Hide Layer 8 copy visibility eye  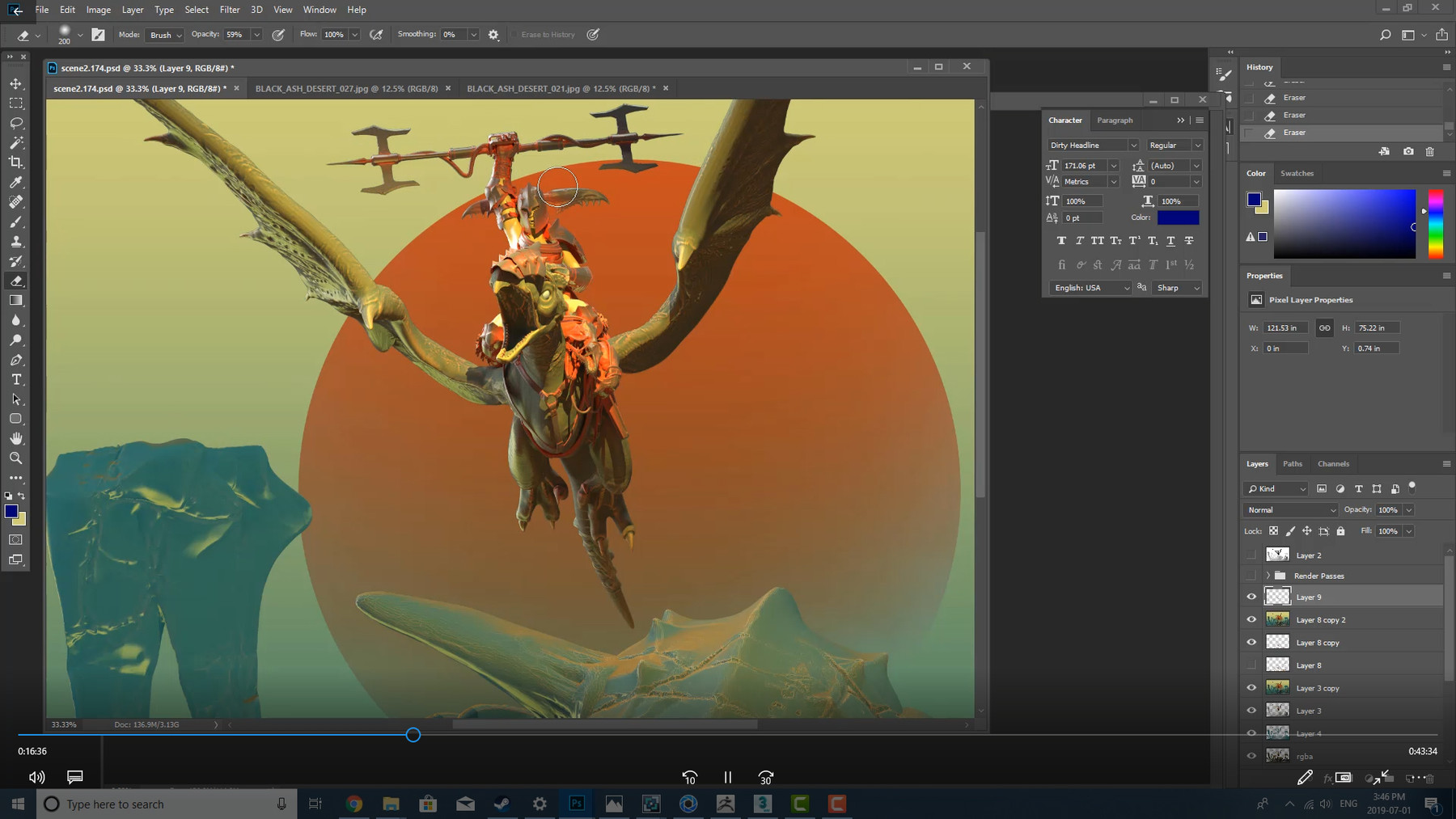pyautogui.click(x=1251, y=642)
